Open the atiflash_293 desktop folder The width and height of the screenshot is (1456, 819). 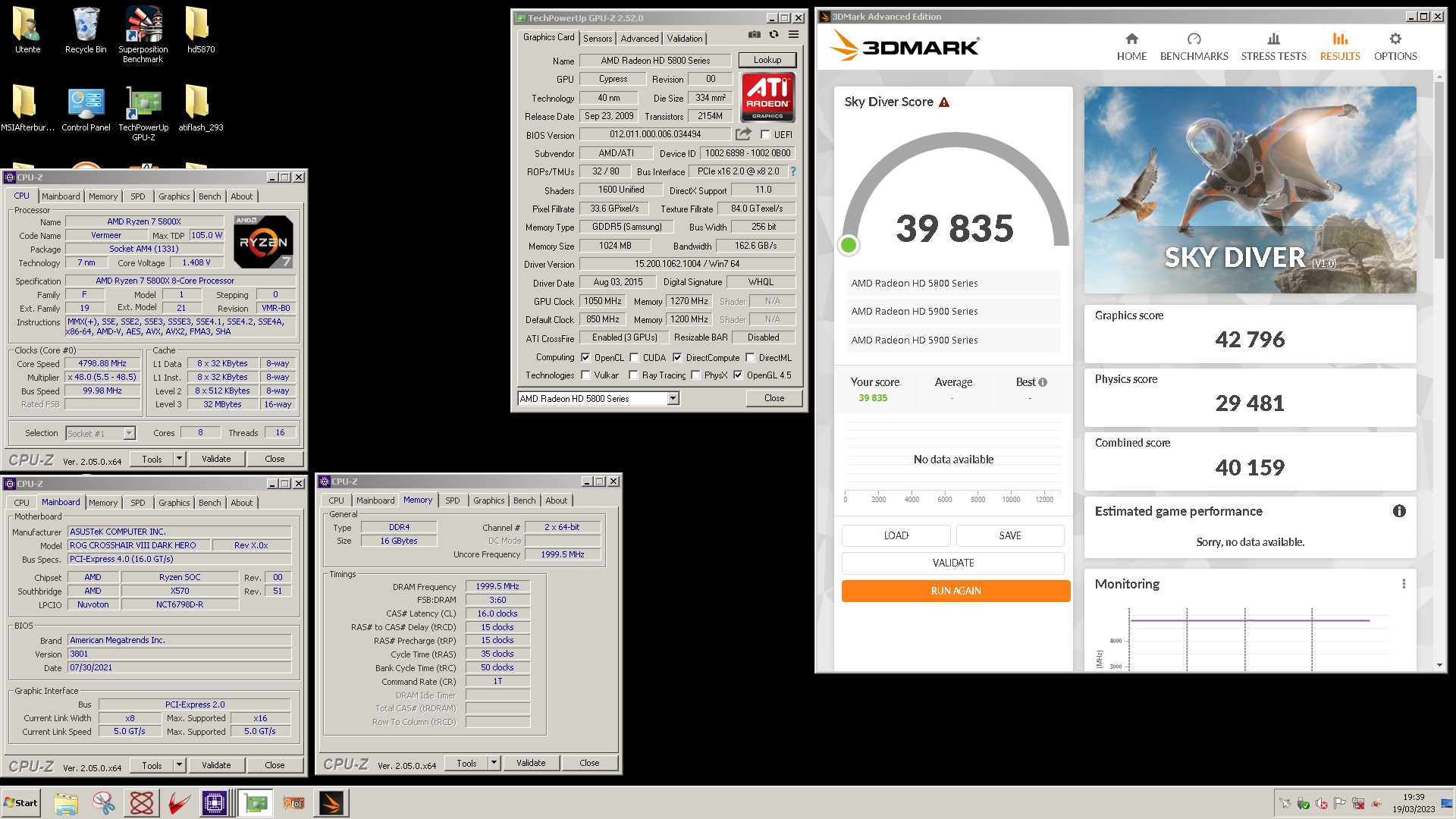point(201,108)
